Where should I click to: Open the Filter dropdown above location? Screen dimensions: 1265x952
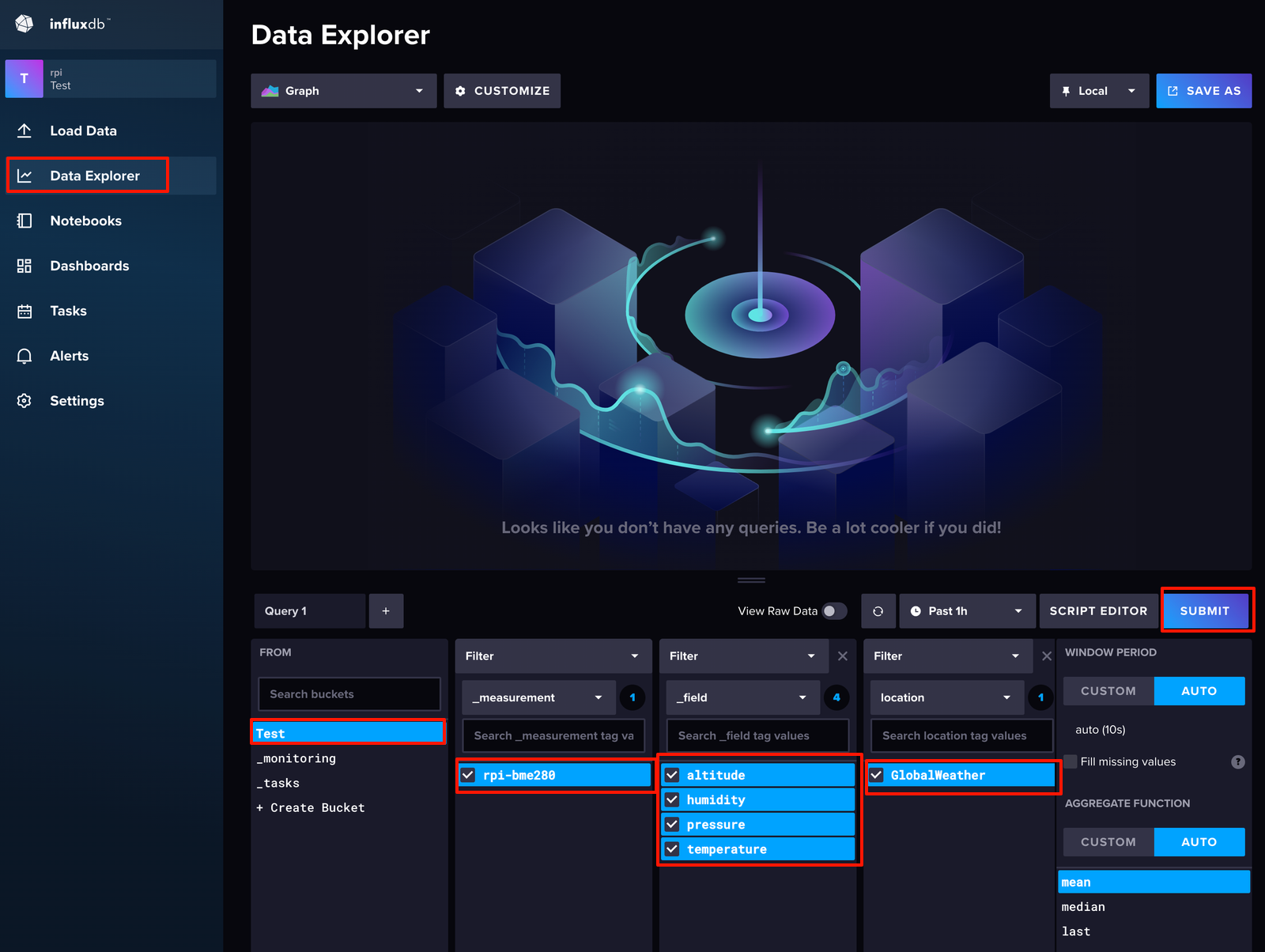pyautogui.click(x=947, y=656)
